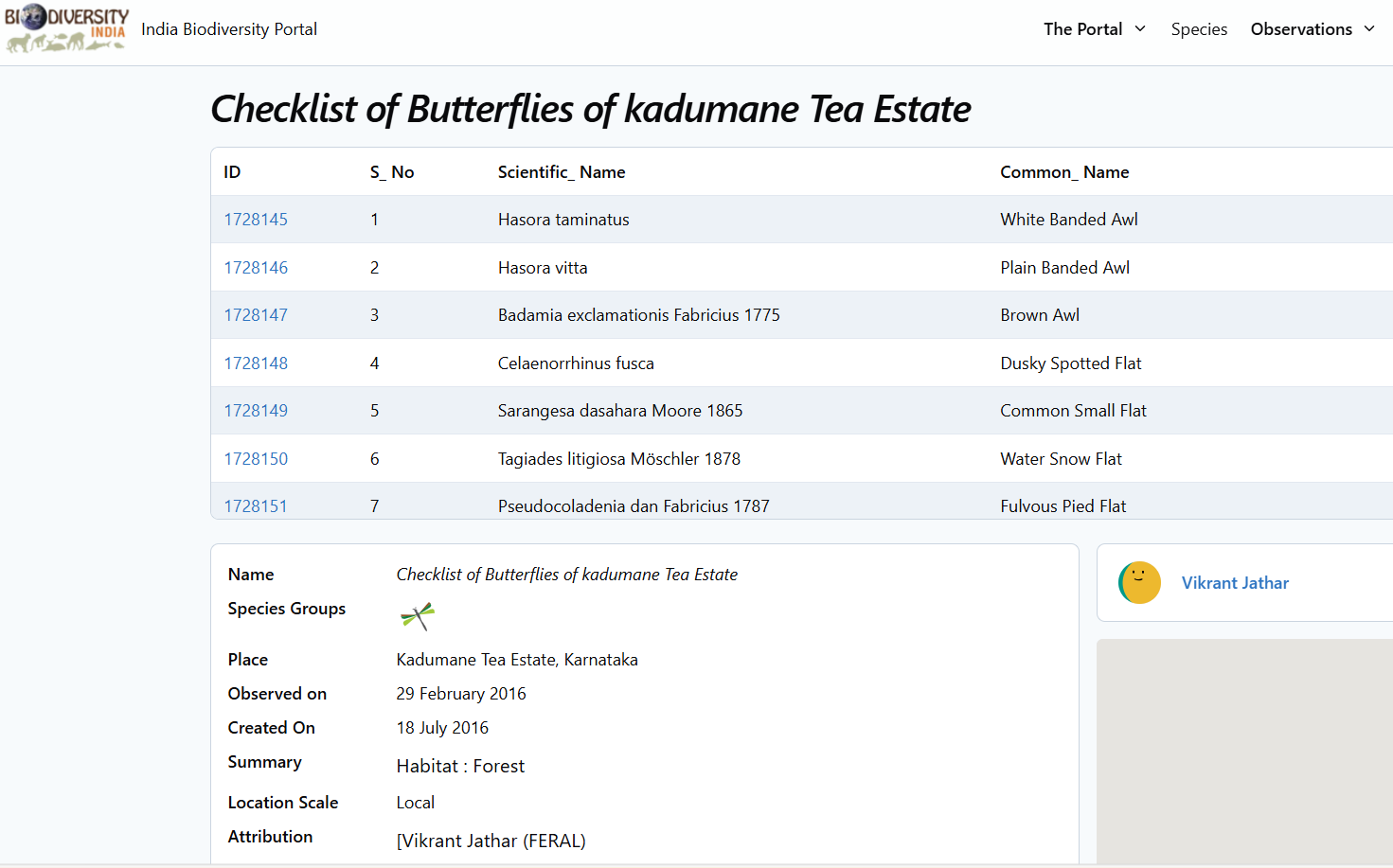Image resolution: width=1393 pixels, height=868 pixels.
Task: Click the checklist title heading
Action: point(591,108)
